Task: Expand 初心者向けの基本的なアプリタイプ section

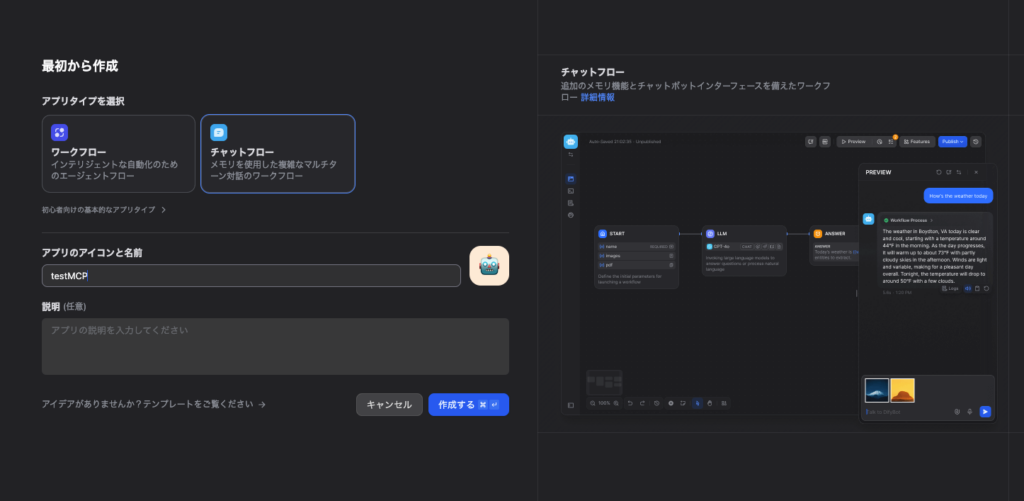Action: tap(104, 210)
